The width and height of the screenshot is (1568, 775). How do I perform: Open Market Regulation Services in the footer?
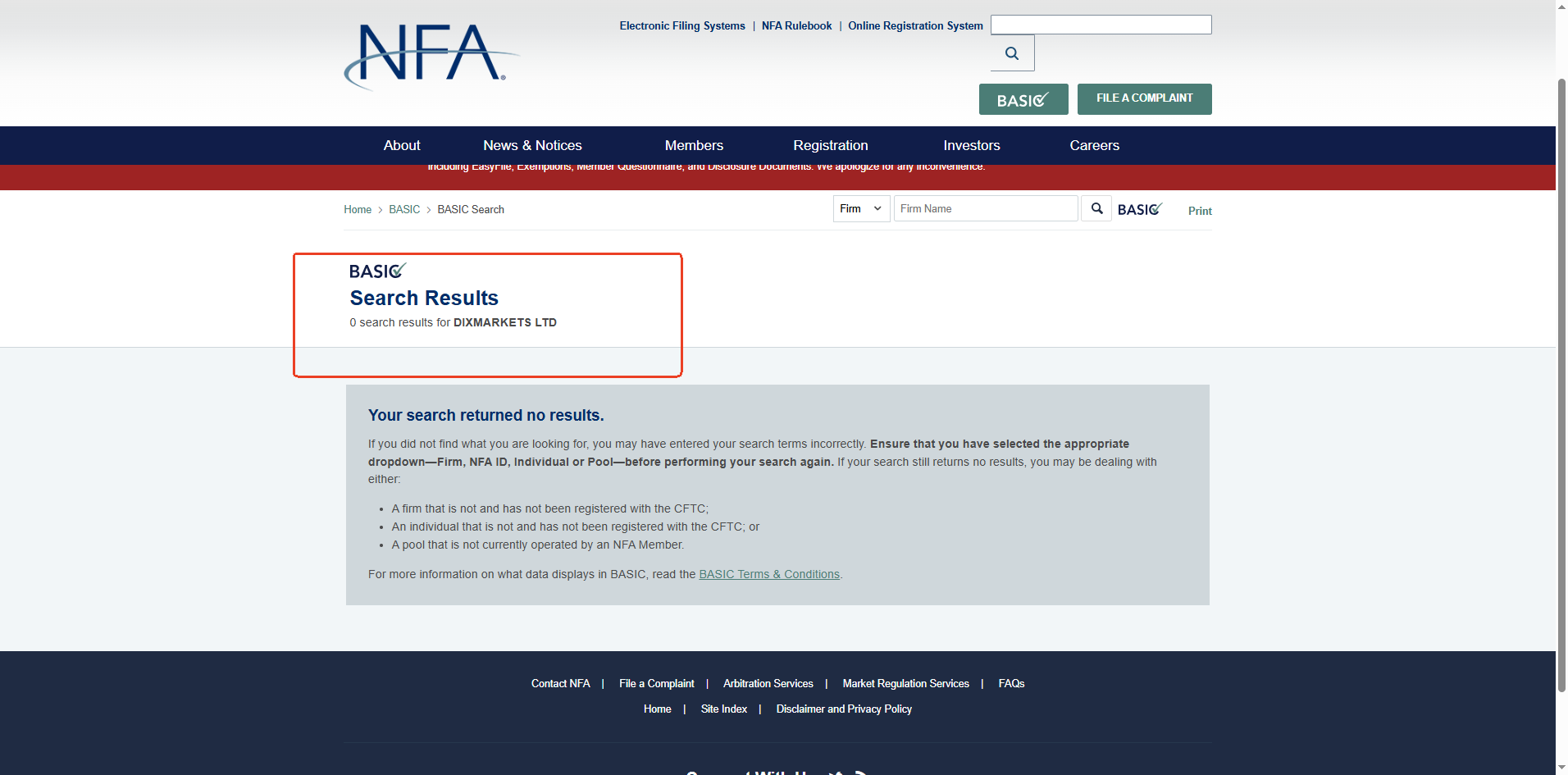[x=905, y=683]
